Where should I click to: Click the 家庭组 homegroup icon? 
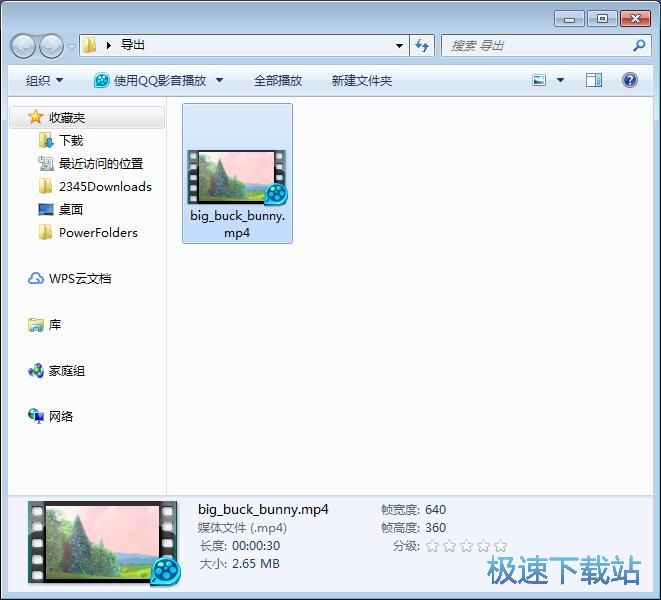tap(36, 371)
